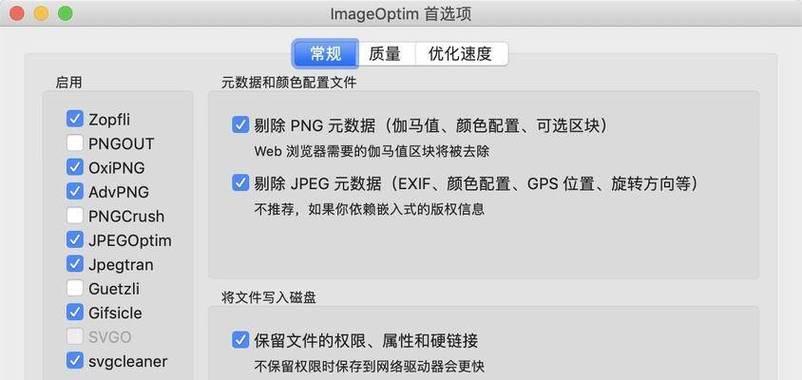Uncheck the Gifsicle optimizer
This screenshot has height=380, width=802.
click(75, 312)
